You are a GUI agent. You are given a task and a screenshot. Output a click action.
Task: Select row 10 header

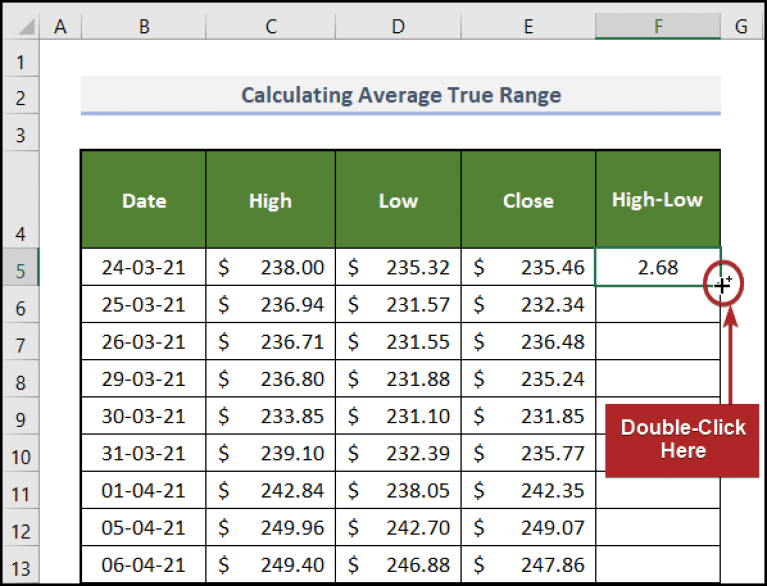click(21, 453)
